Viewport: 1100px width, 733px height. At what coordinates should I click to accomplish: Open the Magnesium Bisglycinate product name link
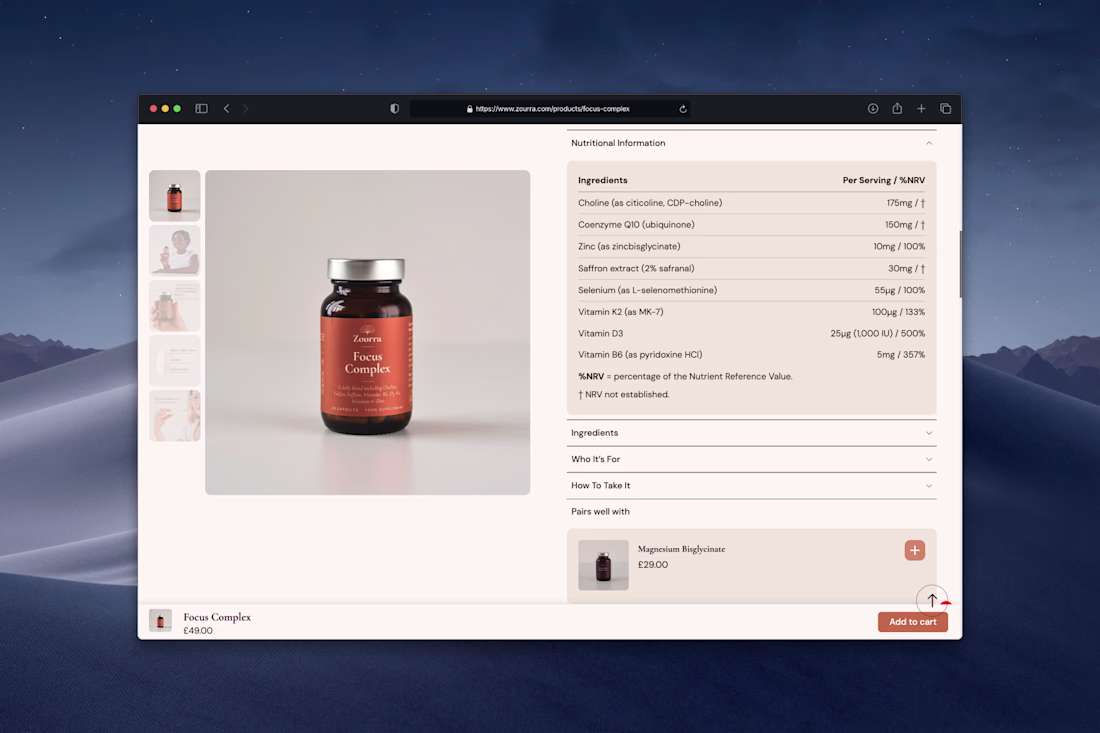tap(681, 549)
